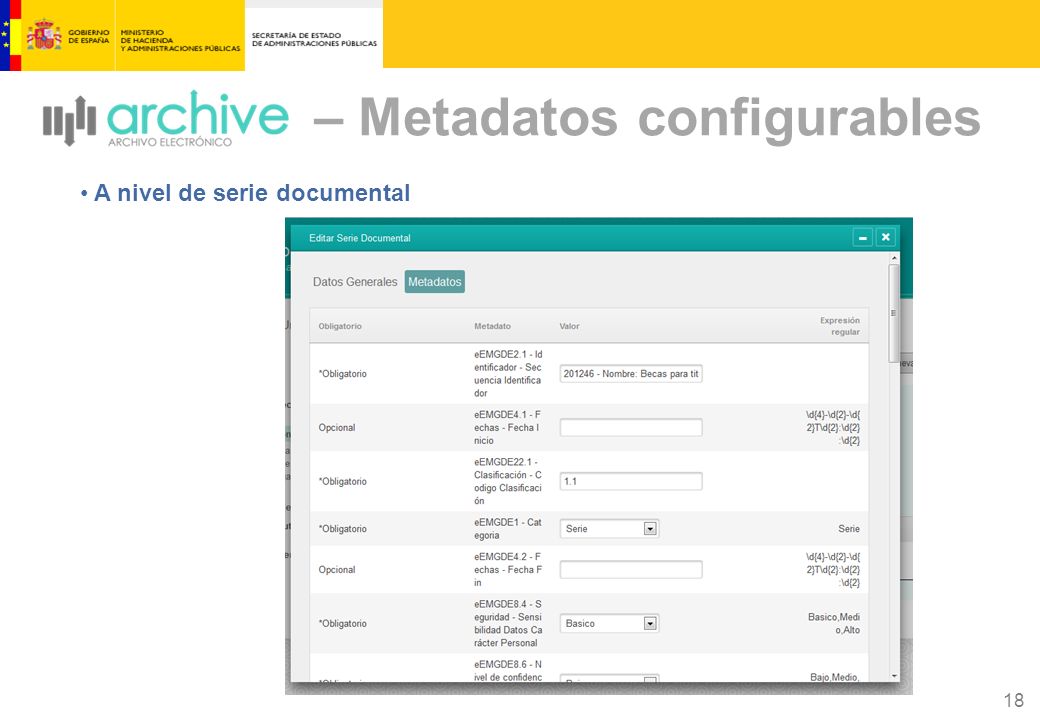Minimize the Editar Serie Documental dialog

[862, 237]
